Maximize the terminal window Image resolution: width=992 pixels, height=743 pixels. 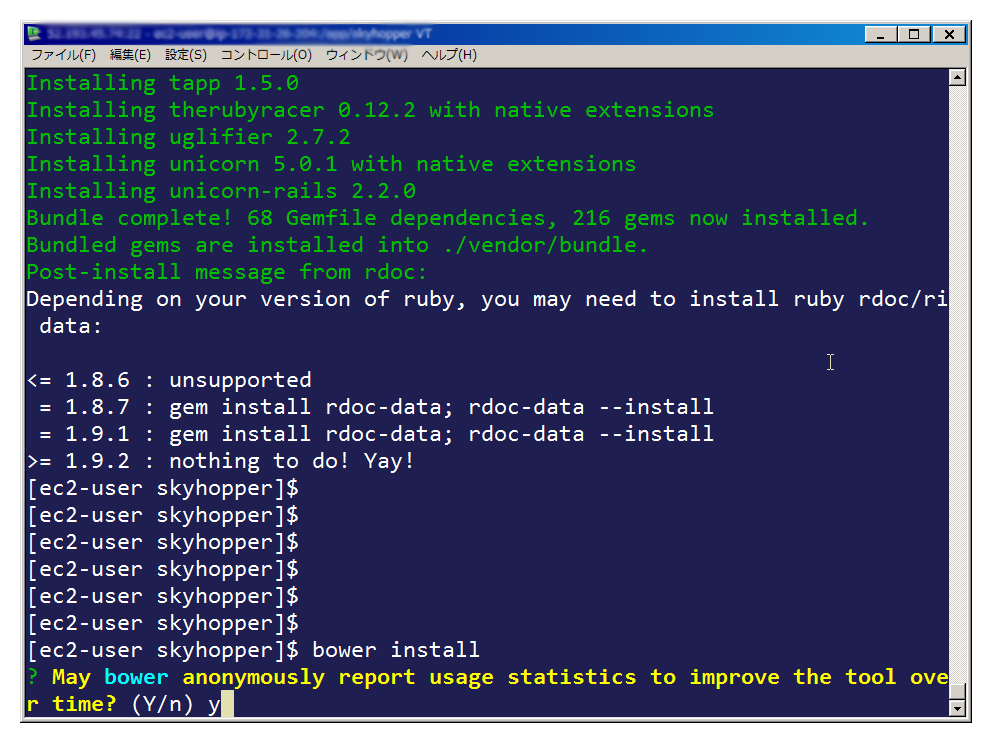[x=914, y=34]
